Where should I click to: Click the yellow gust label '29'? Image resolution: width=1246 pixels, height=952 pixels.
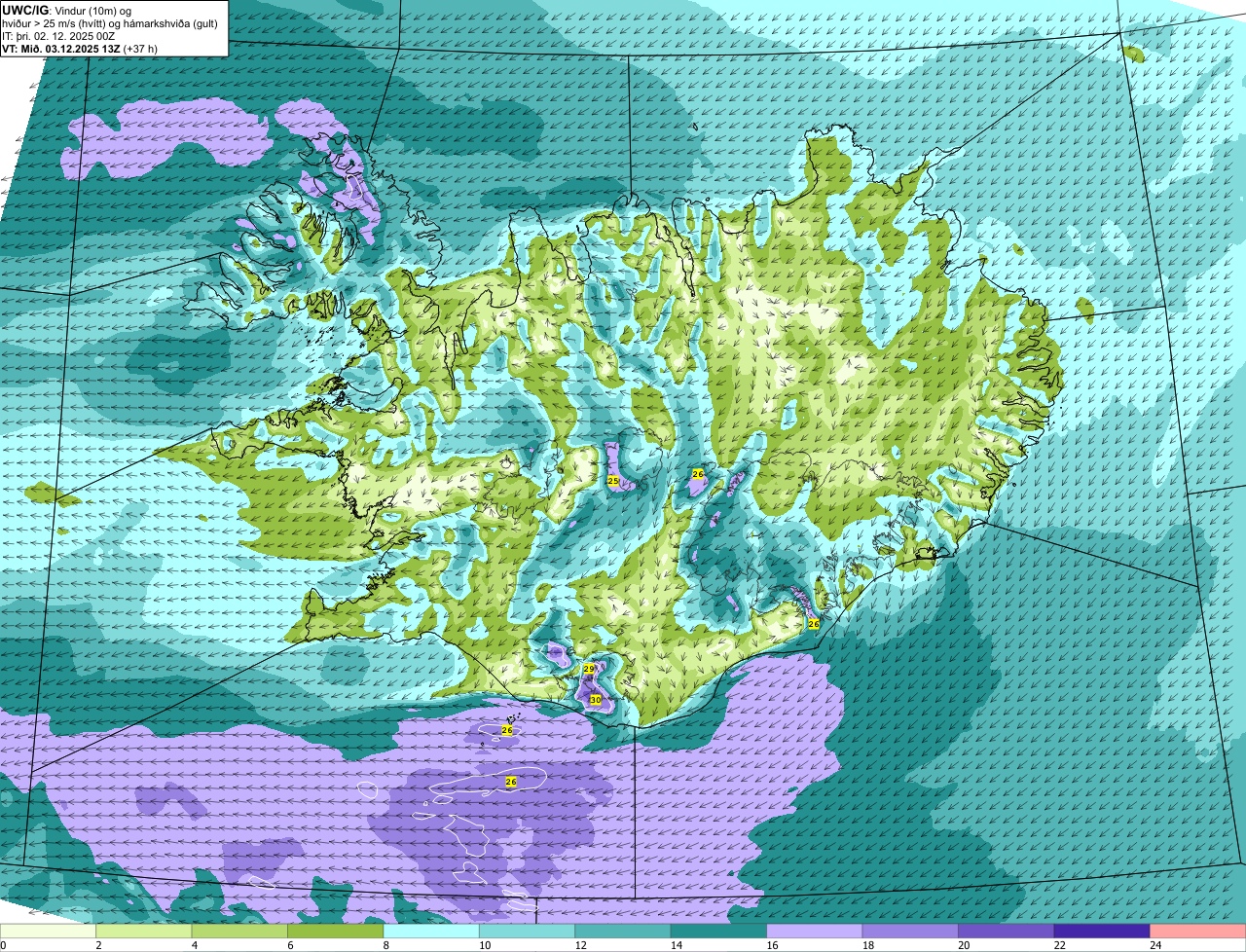click(x=588, y=669)
